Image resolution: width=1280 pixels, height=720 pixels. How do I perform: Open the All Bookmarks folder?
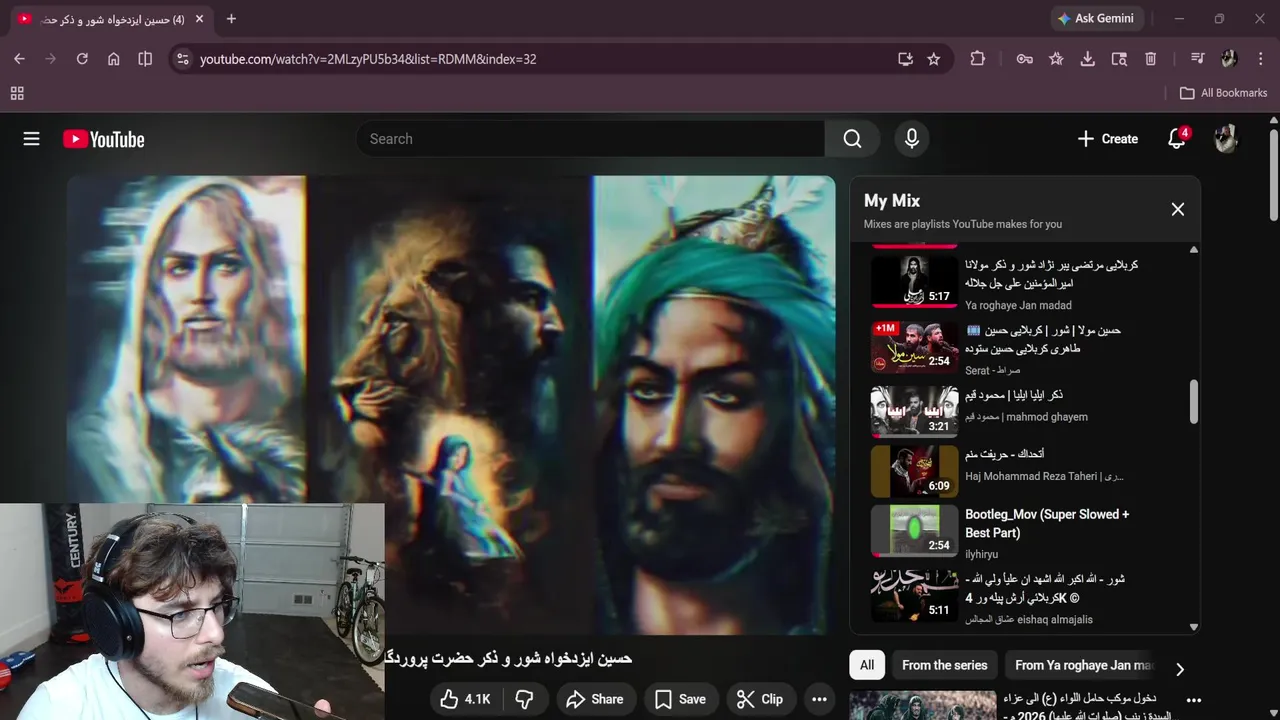(x=1223, y=93)
